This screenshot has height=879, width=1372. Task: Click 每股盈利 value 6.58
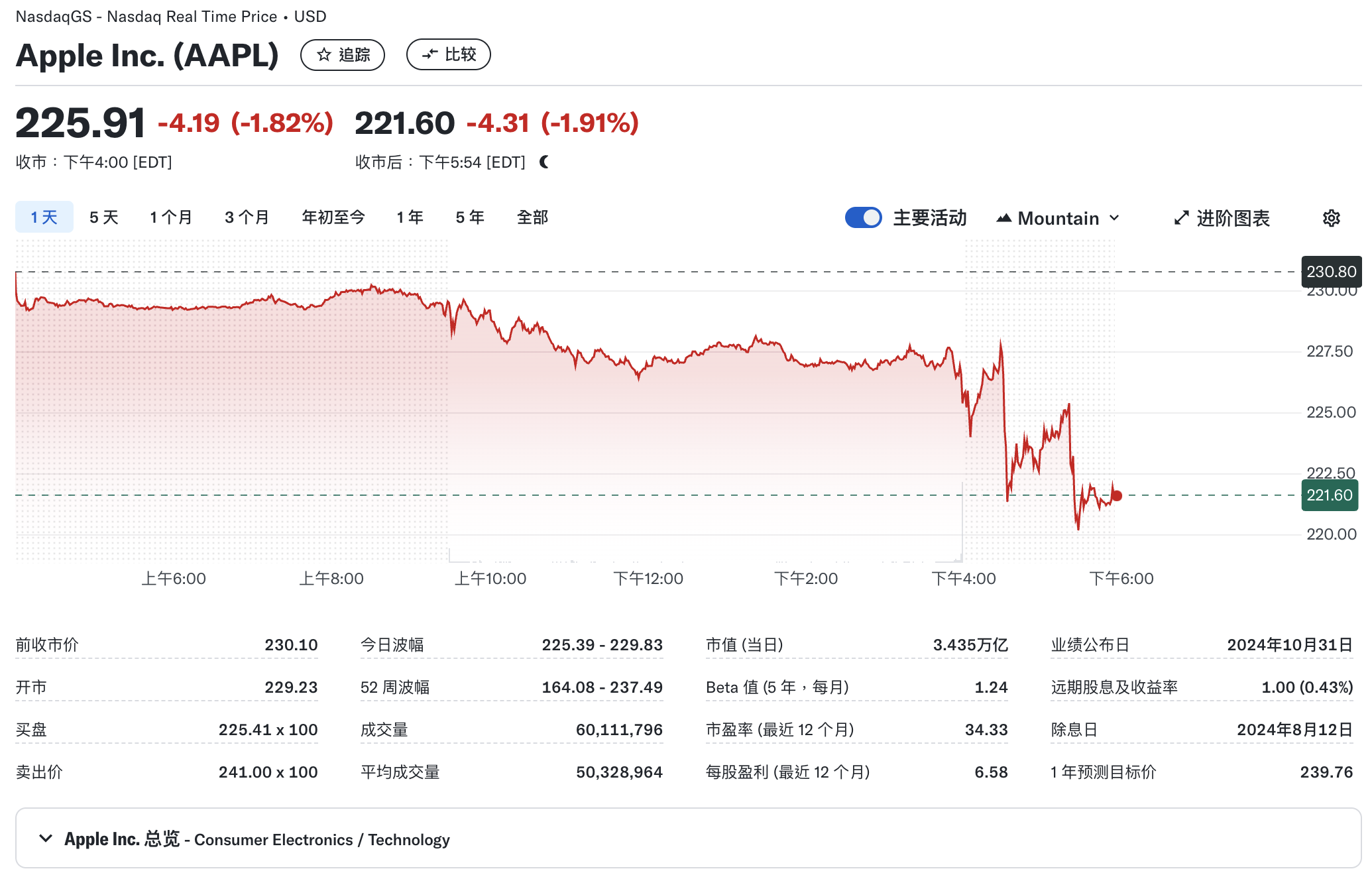point(991,772)
